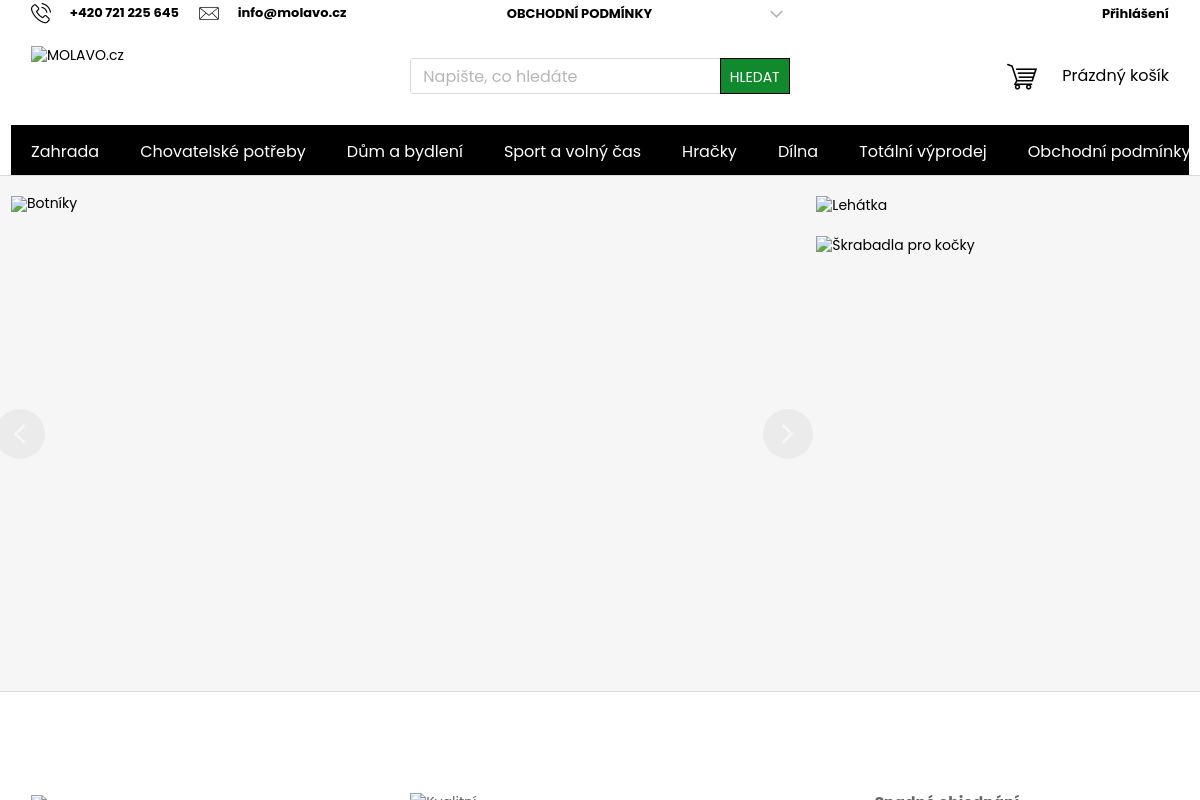This screenshot has width=1200, height=800.
Task: Select Dílna from navigation bar
Action: tap(797, 151)
